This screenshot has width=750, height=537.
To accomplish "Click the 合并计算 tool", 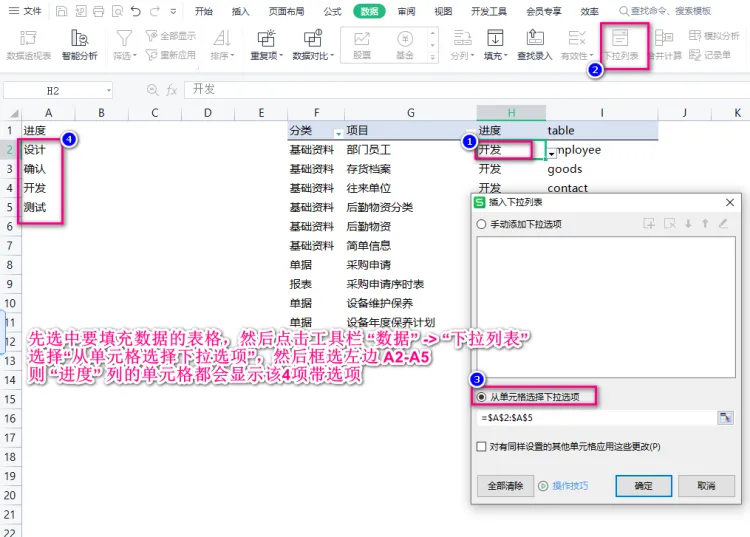I will point(664,45).
